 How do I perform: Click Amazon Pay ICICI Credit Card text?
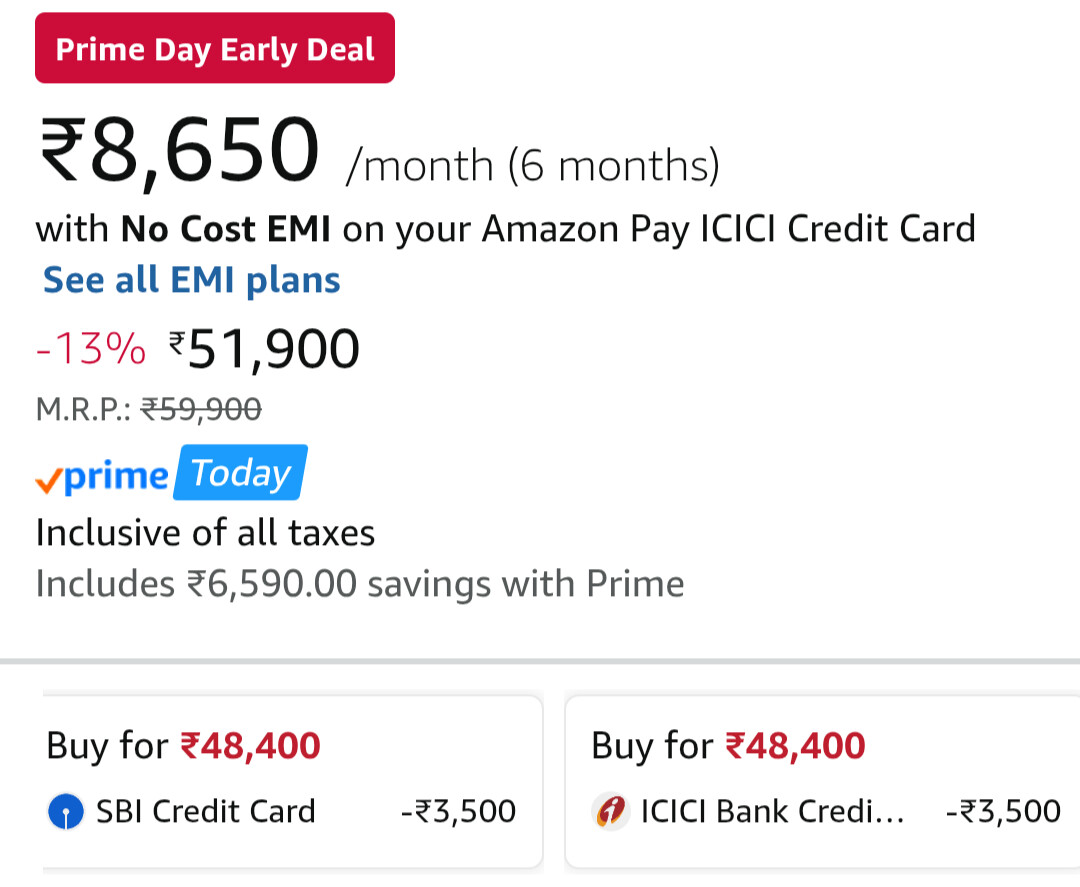coord(729,229)
